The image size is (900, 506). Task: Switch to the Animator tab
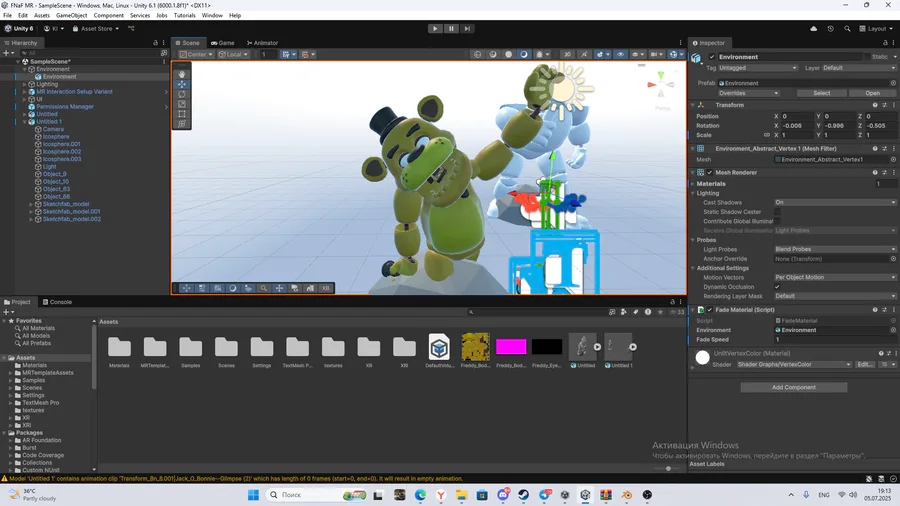click(x=262, y=43)
